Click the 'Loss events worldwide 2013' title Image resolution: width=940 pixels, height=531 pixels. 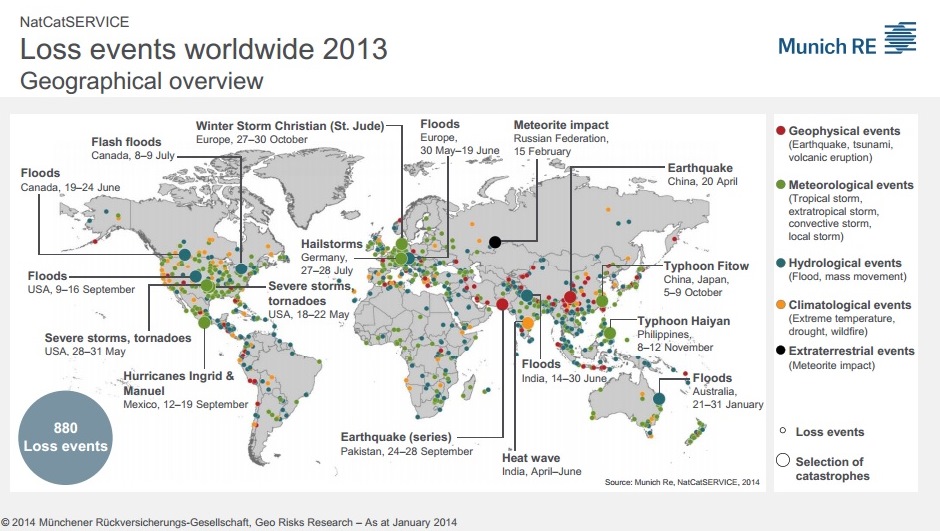pyautogui.click(x=204, y=49)
